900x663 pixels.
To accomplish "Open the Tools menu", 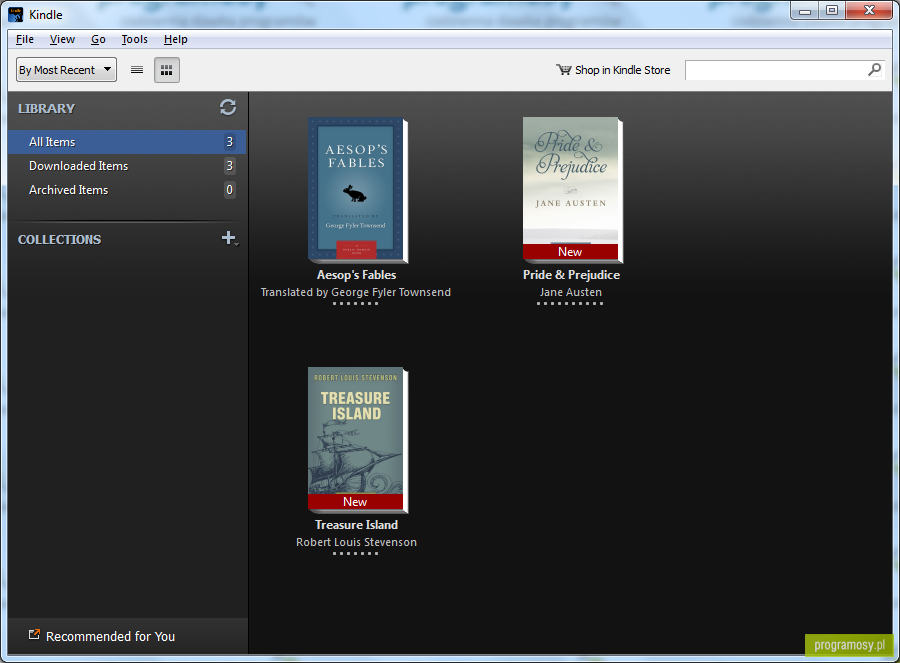I will click(134, 39).
